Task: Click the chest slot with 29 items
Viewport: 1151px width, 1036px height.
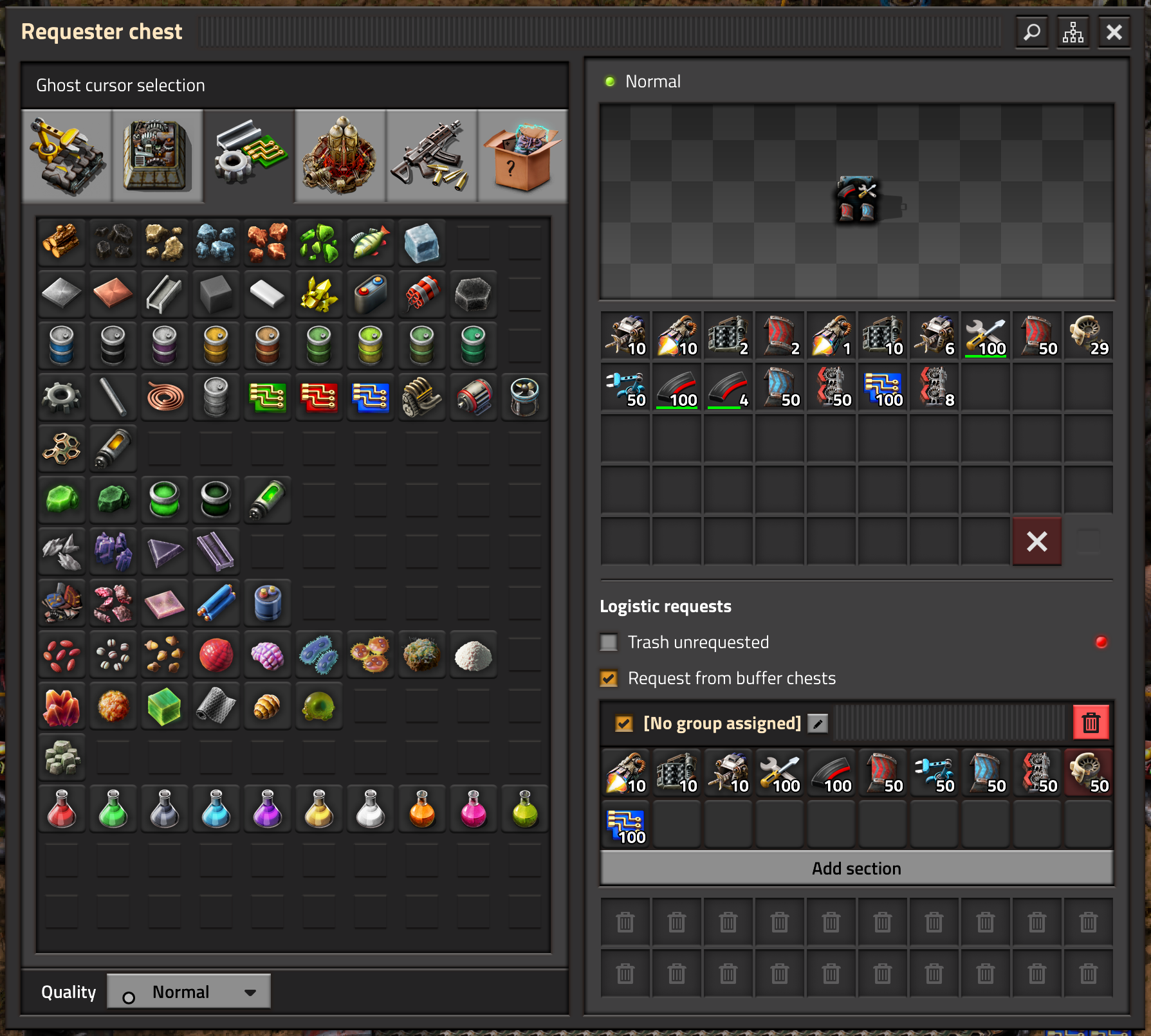Action: coord(1089,336)
